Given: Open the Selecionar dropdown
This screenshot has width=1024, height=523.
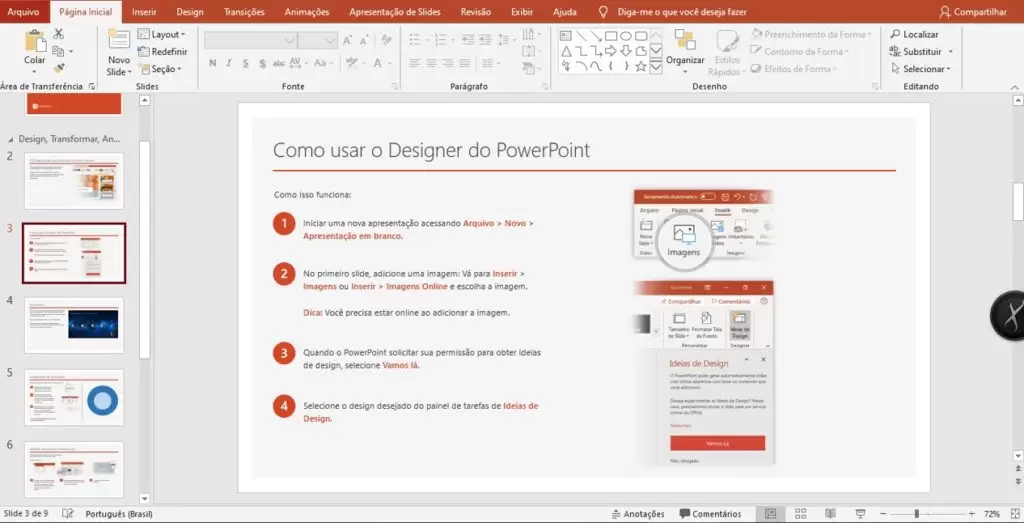Looking at the screenshot, I should click(921, 69).
